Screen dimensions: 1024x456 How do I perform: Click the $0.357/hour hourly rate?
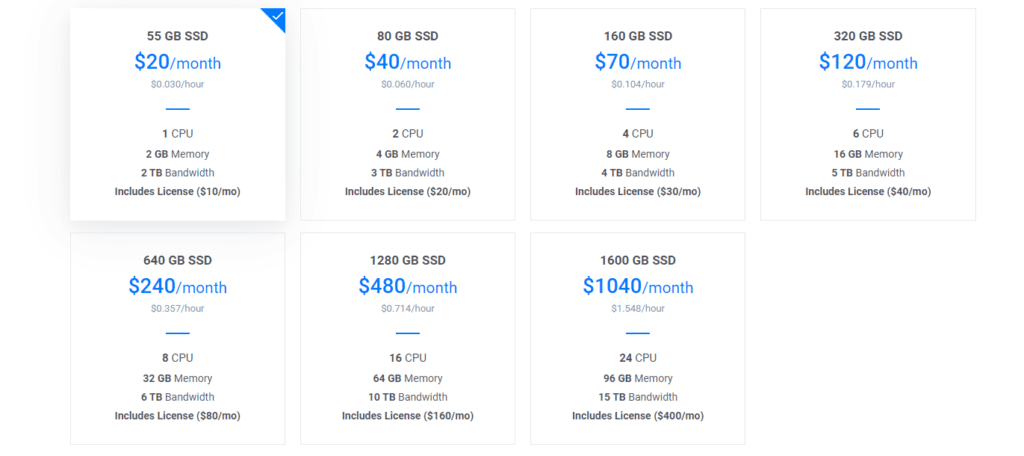(178, 308)
